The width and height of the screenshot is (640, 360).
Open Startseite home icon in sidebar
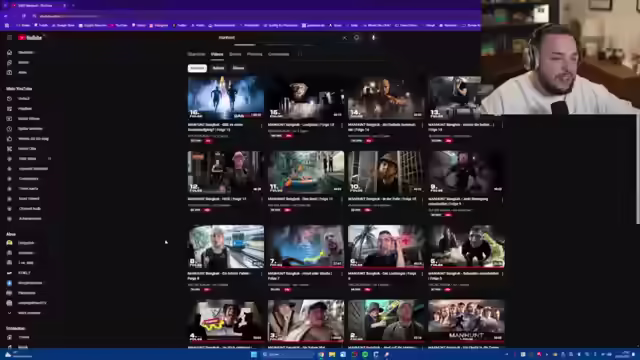pos(9,53)
